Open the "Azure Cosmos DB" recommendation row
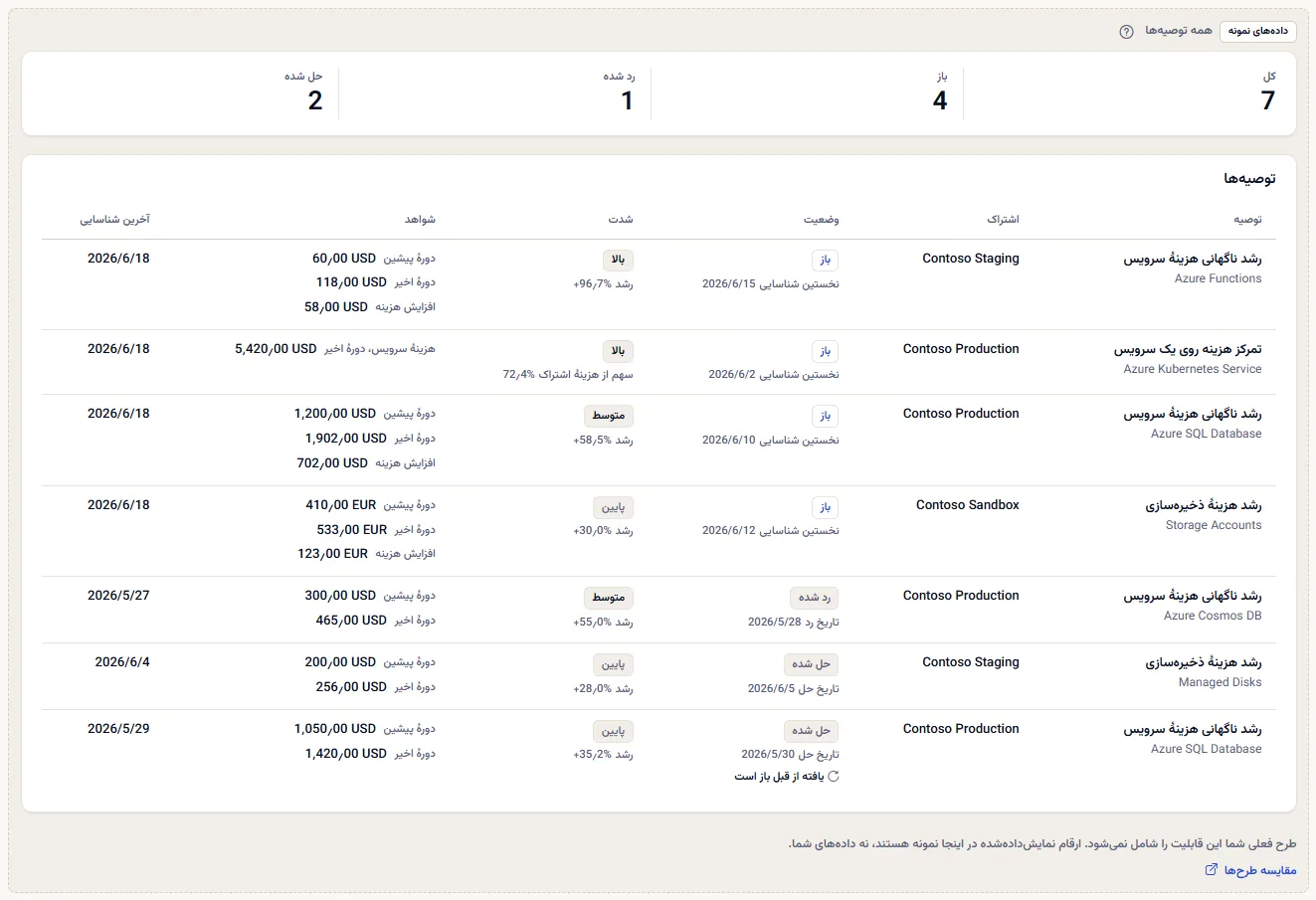 [x=658, y=611]
